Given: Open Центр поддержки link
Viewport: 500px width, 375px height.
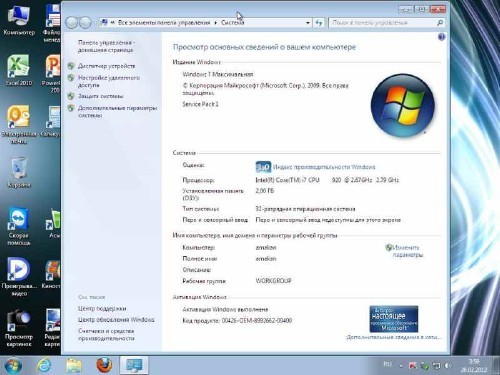Looking at the screenshot, I should [102, 309].
